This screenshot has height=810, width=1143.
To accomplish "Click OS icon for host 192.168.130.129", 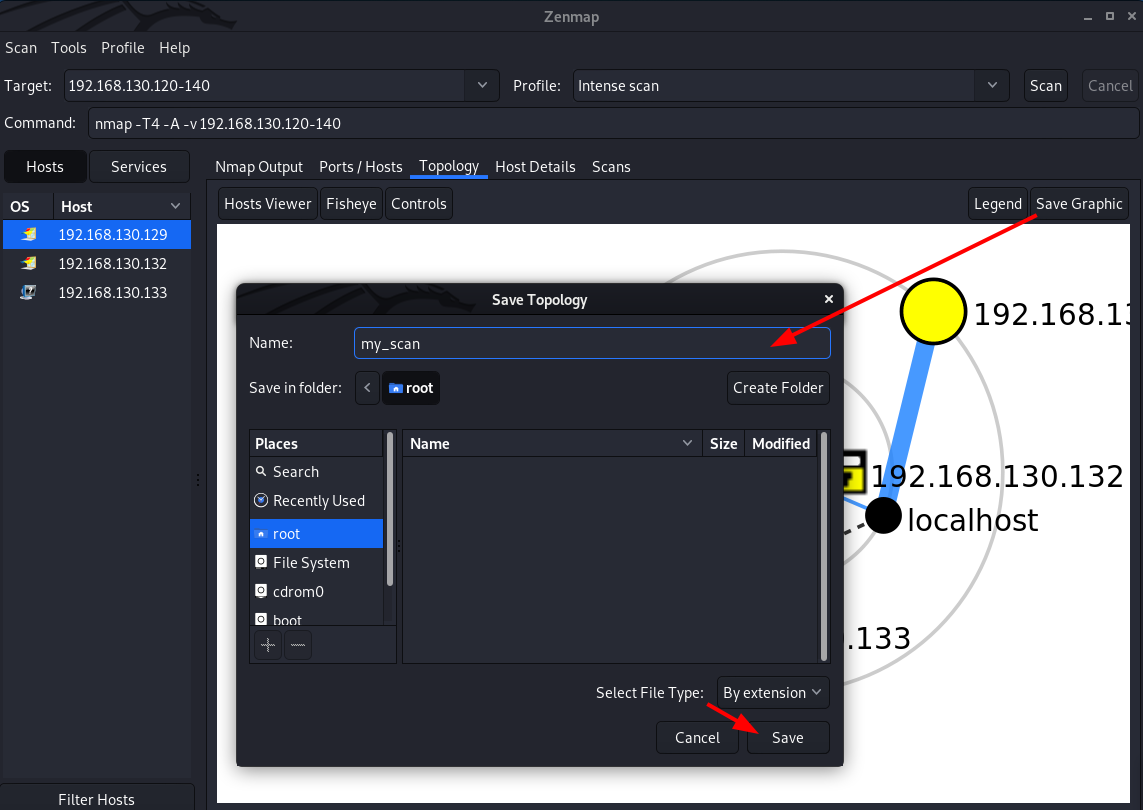I will coord(28,235).
